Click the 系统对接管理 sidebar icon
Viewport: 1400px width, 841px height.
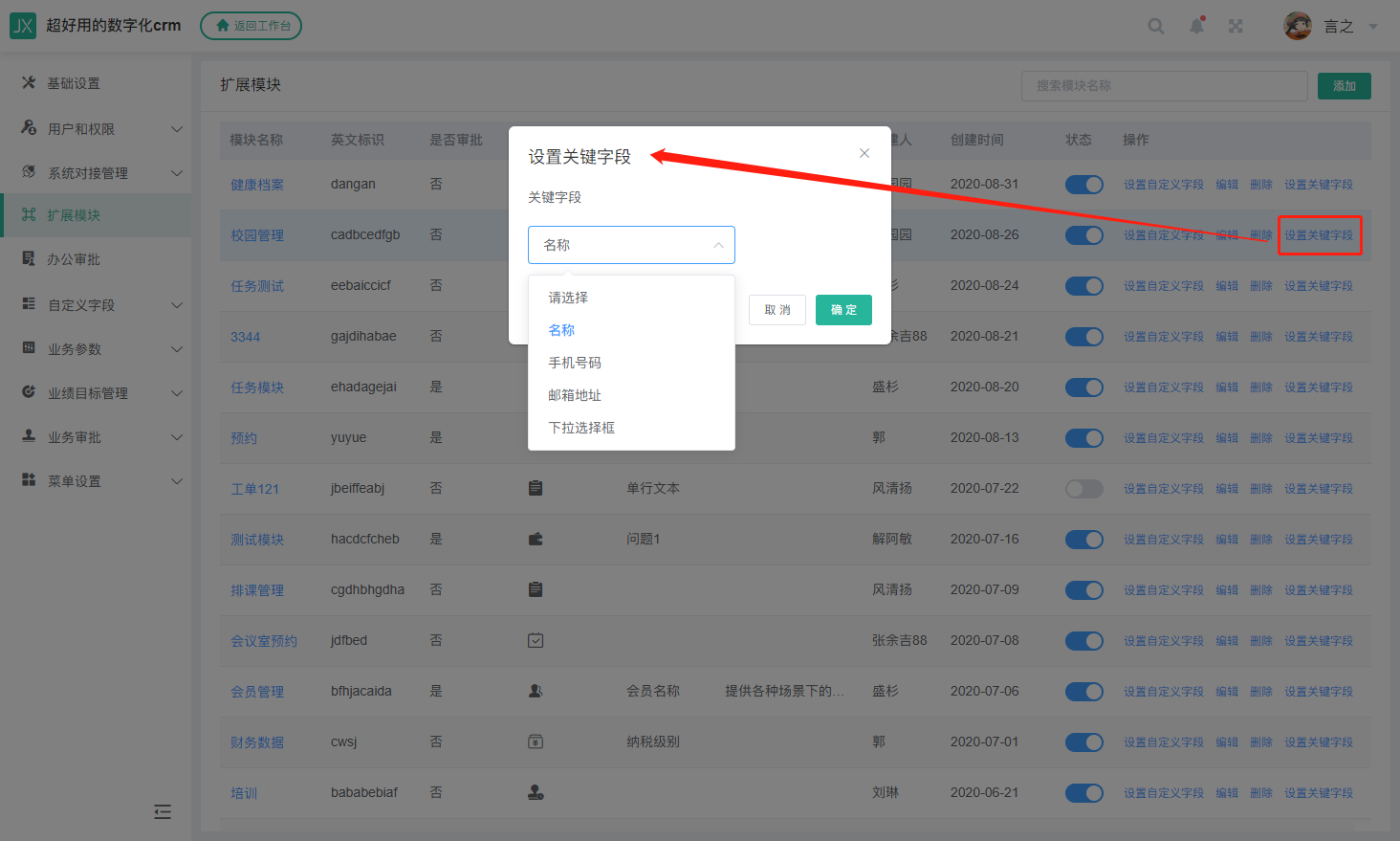click(x=29, y=171)
